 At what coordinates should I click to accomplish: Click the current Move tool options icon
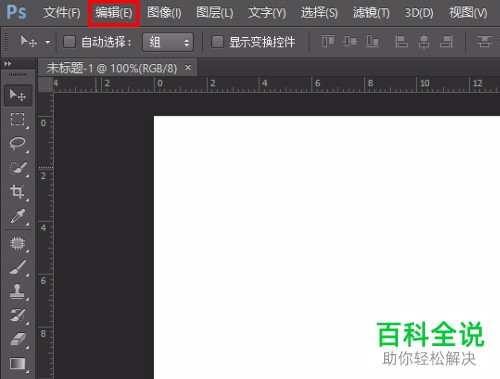tap(28, 42)
